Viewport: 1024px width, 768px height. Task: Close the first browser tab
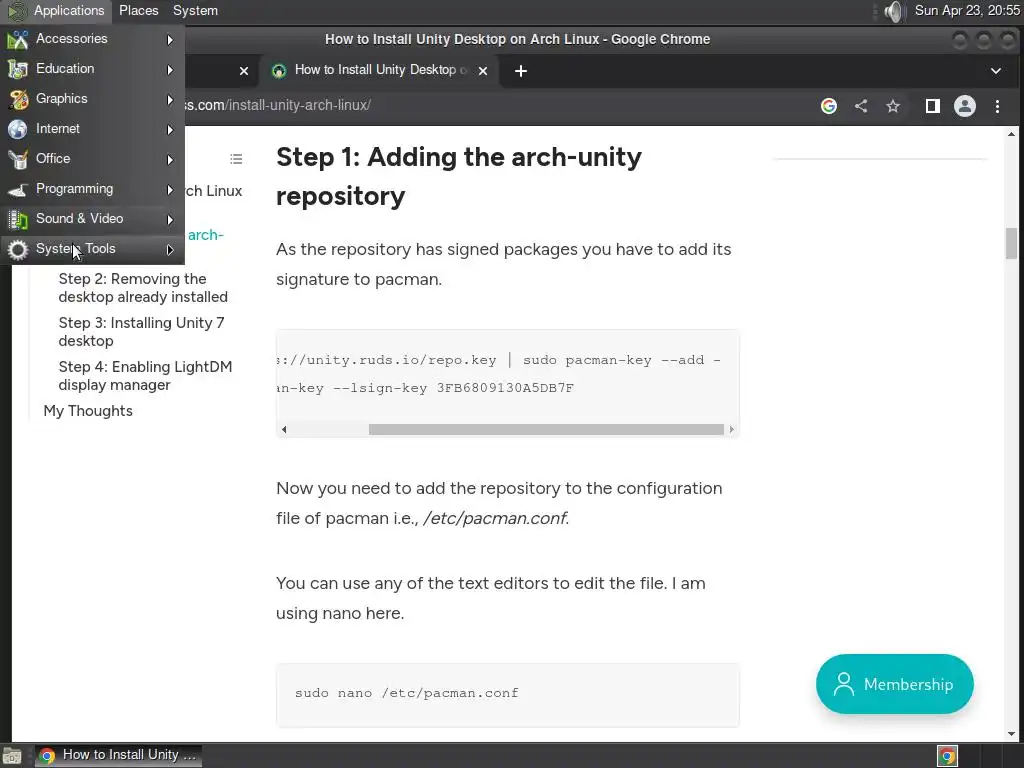tap(244, 71)
